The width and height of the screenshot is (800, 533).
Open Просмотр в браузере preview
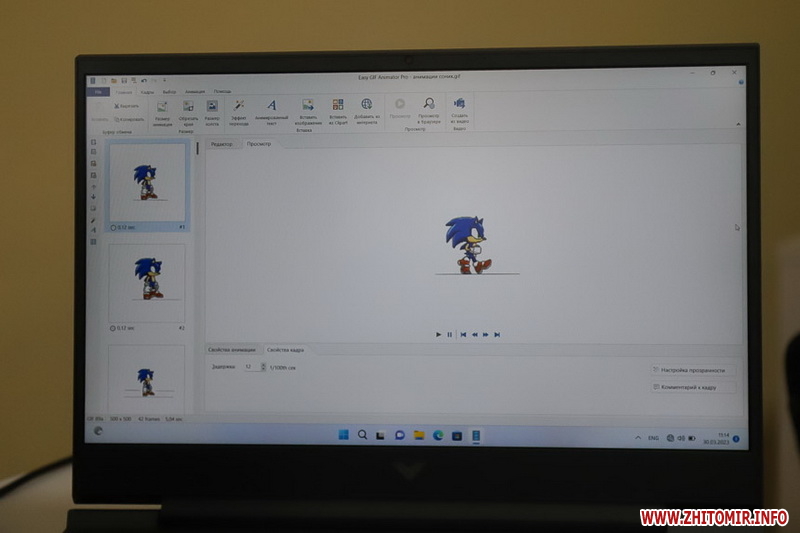tap(428, 107)
